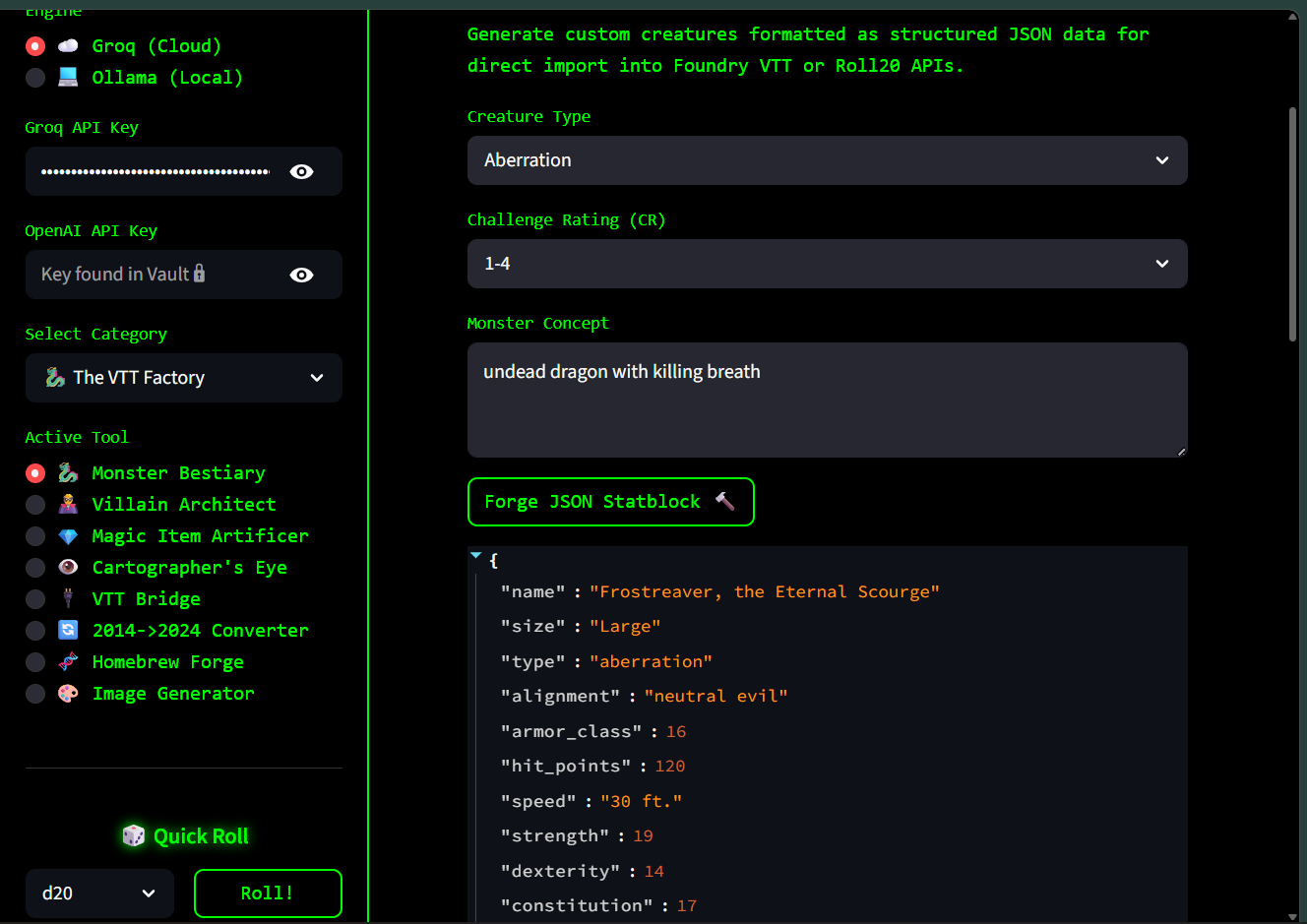Open the Select Category dropdown

[184, 378]
